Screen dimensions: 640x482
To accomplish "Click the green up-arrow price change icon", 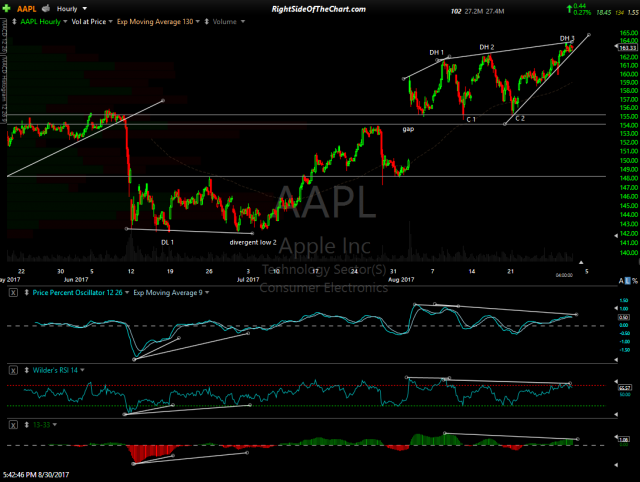I will pyautogui.click(x=569, y=9).
